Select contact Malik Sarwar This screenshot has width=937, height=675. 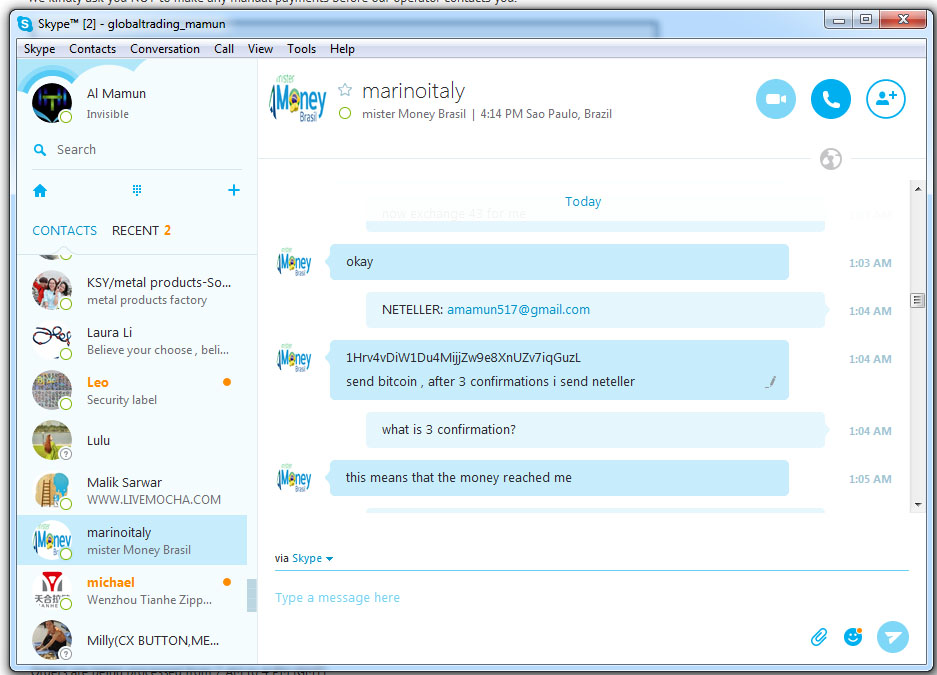click(132, 490)
